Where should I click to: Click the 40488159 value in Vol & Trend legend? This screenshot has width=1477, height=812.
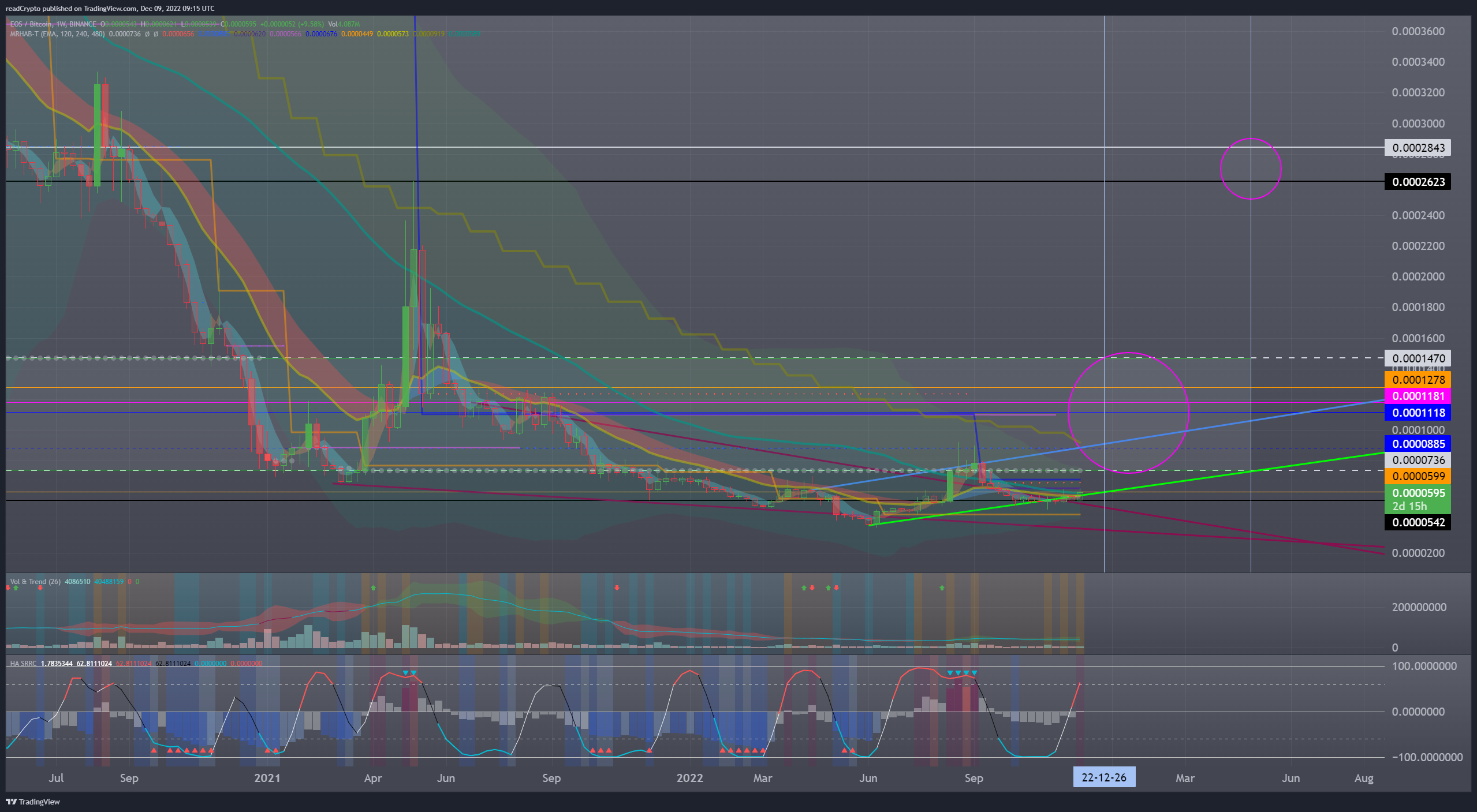109,582
